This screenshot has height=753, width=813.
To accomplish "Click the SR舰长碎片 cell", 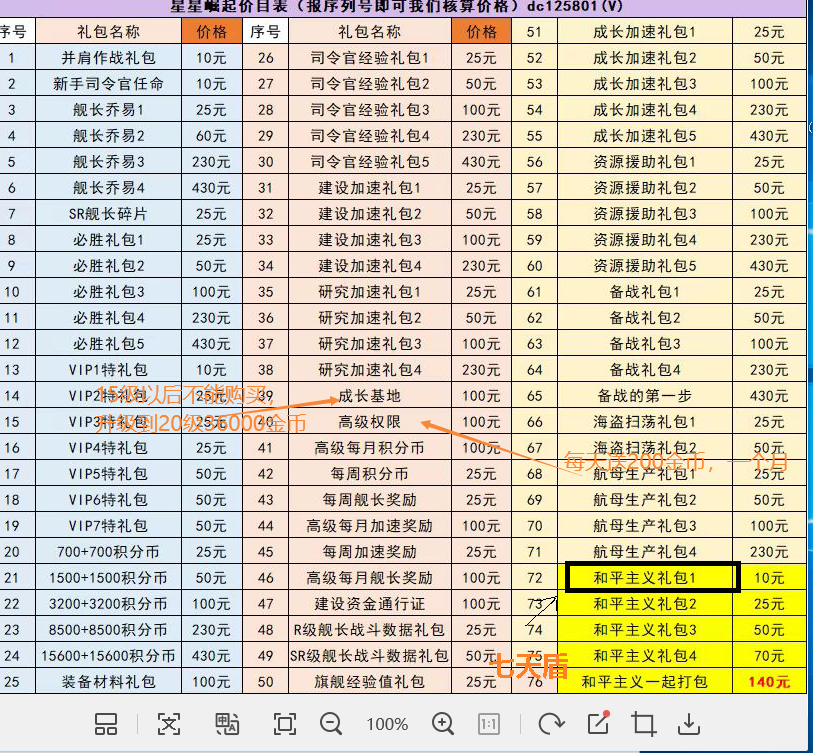I will pyautogui.click(x=108, y=214).
